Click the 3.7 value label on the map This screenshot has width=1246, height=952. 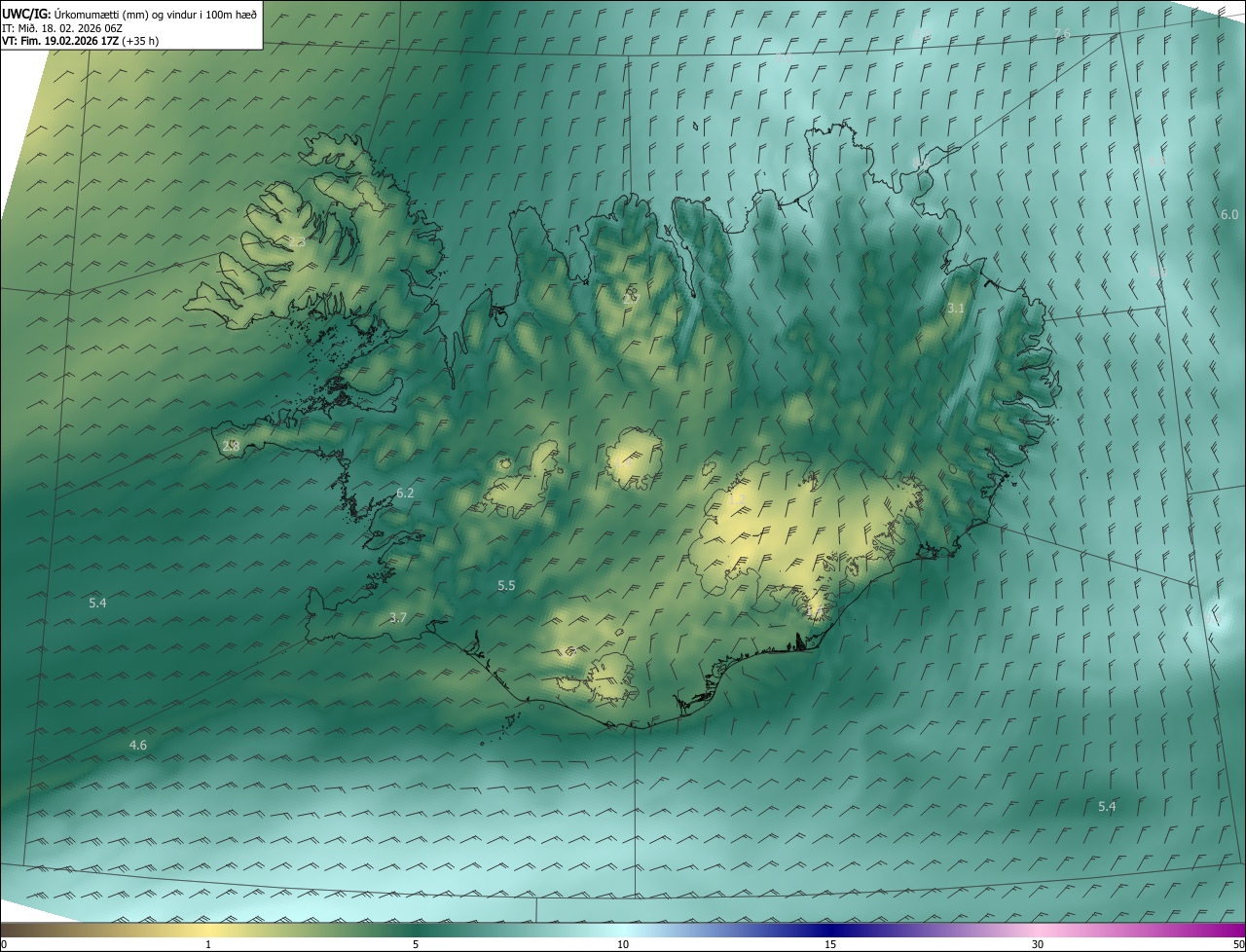tap(397, 618)
